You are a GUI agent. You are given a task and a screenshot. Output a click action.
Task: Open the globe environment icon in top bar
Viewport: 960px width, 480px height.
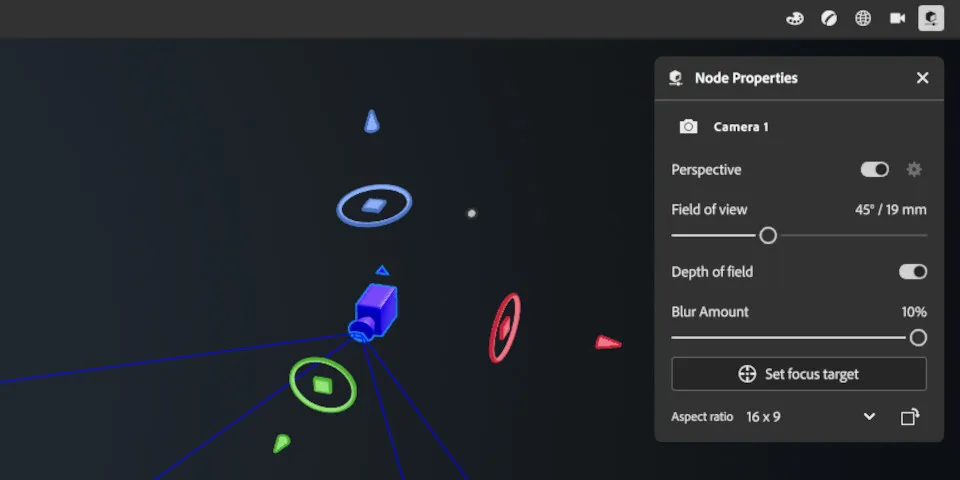(x=863, y=18)
